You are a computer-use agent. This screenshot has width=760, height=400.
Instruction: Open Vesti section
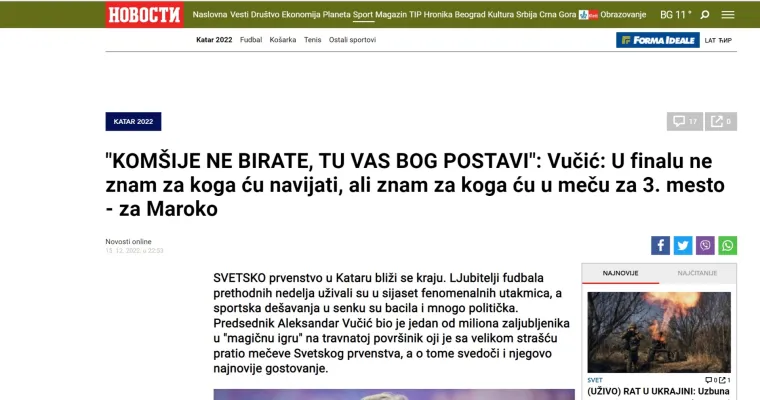(x=239, y=15)
